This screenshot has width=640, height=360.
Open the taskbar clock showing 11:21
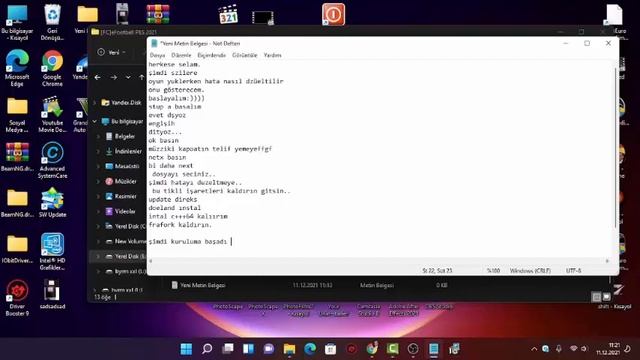[608, 349]
